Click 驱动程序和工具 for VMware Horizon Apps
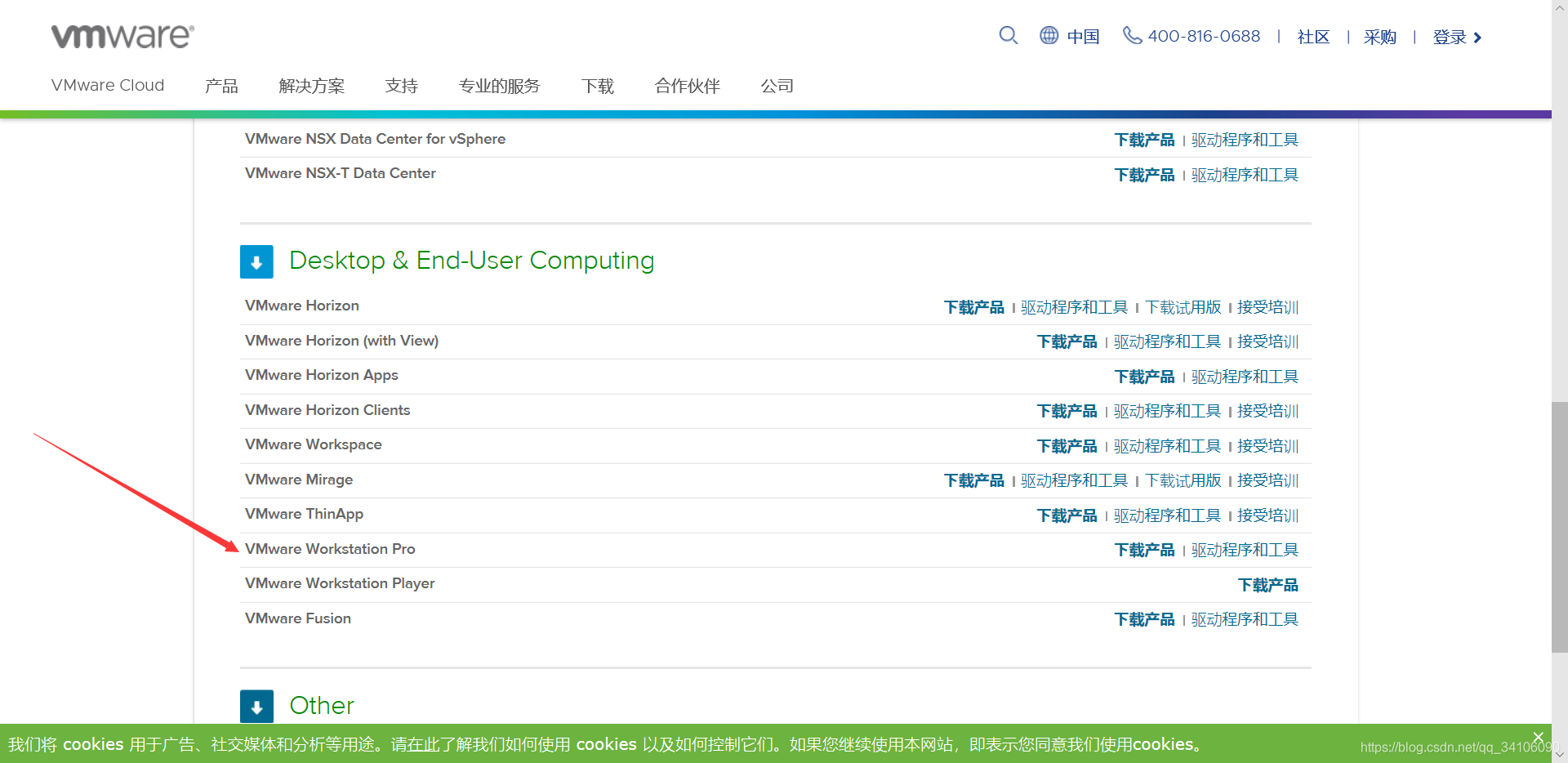The image size is (1568, 763). pos(1245,377)
